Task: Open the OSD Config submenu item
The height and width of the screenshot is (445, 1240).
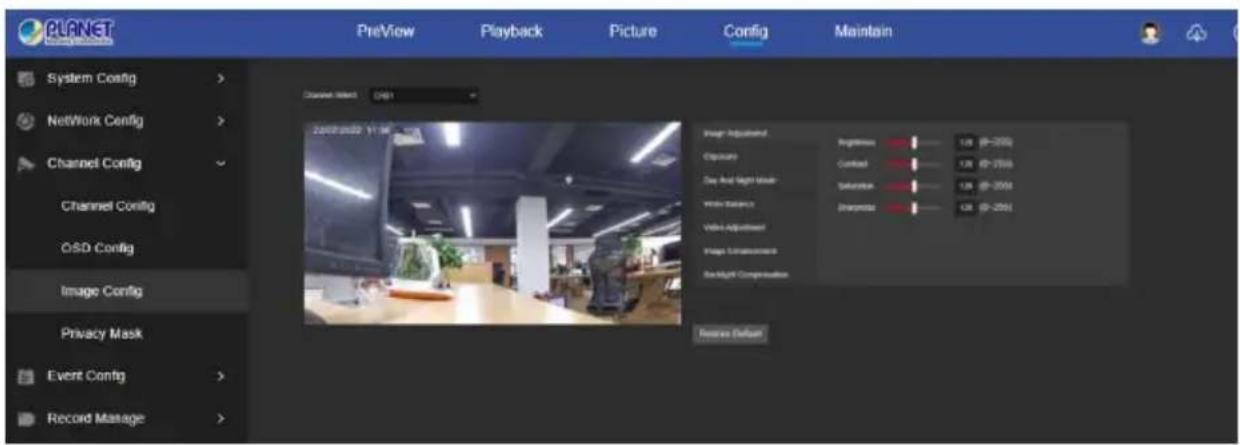Action: click(x=97, y=248)
